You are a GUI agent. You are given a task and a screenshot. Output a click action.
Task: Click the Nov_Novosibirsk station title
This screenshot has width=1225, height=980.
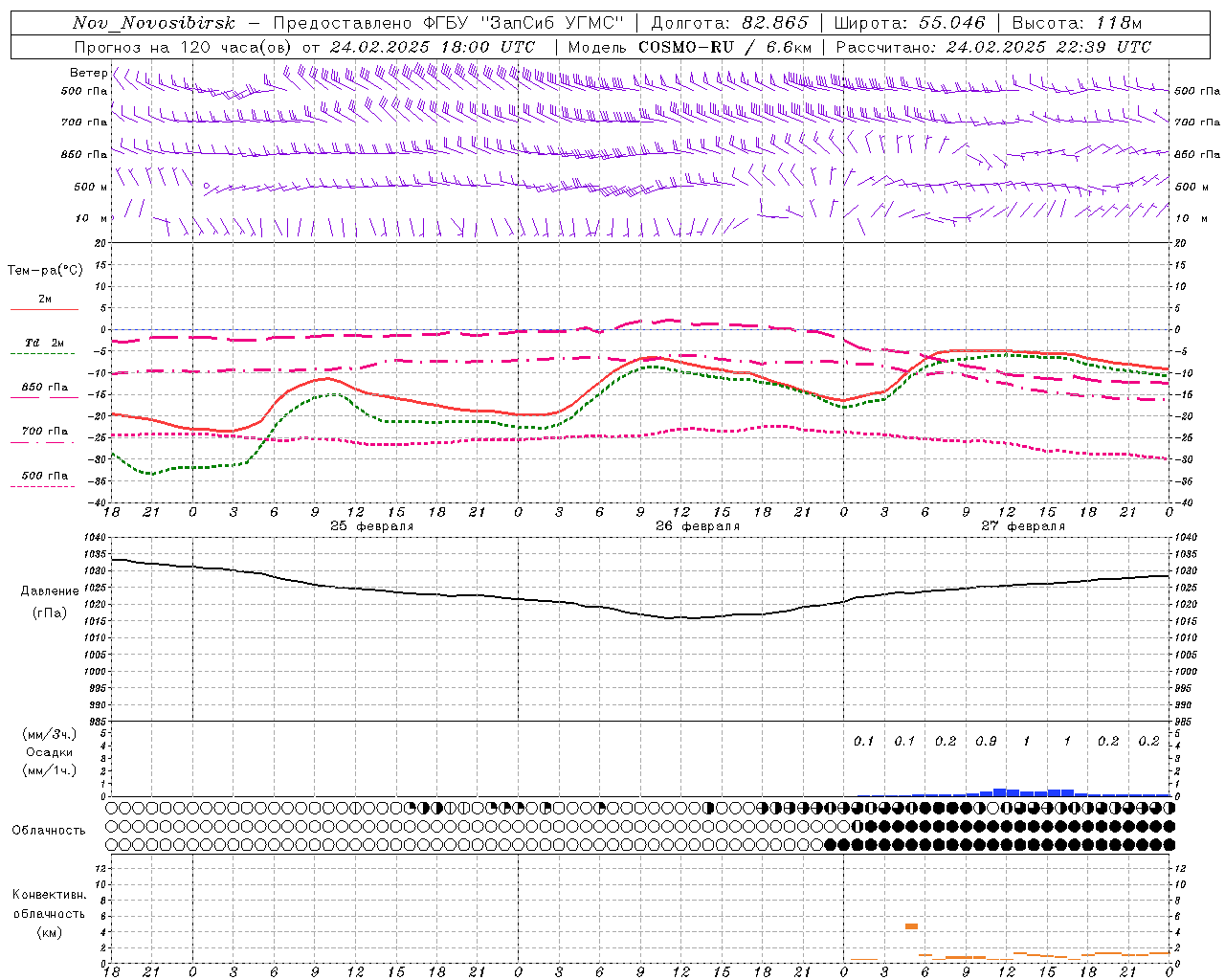[x=154, y=23]
